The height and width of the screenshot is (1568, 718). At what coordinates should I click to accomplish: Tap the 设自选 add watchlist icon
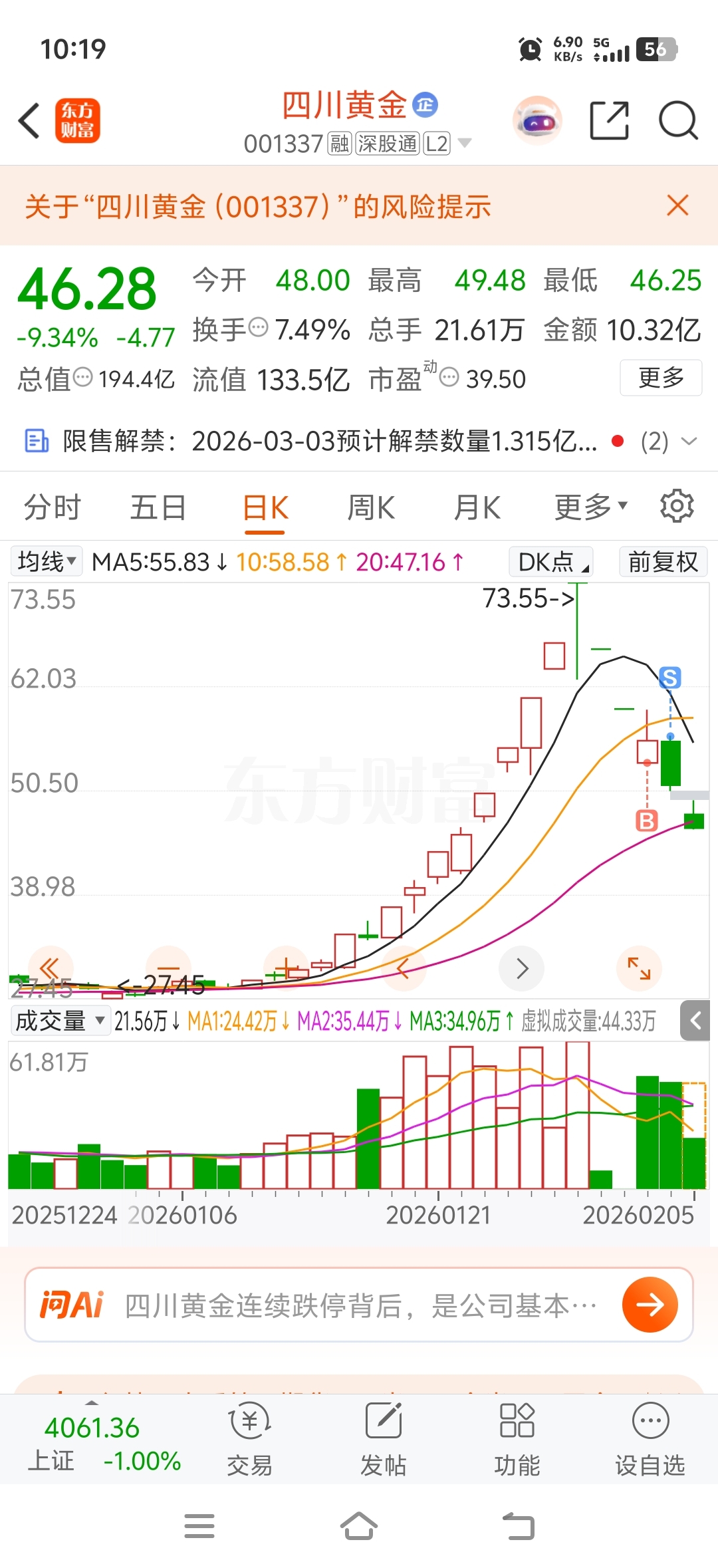pyautogui.click(x=650, y=1440)
